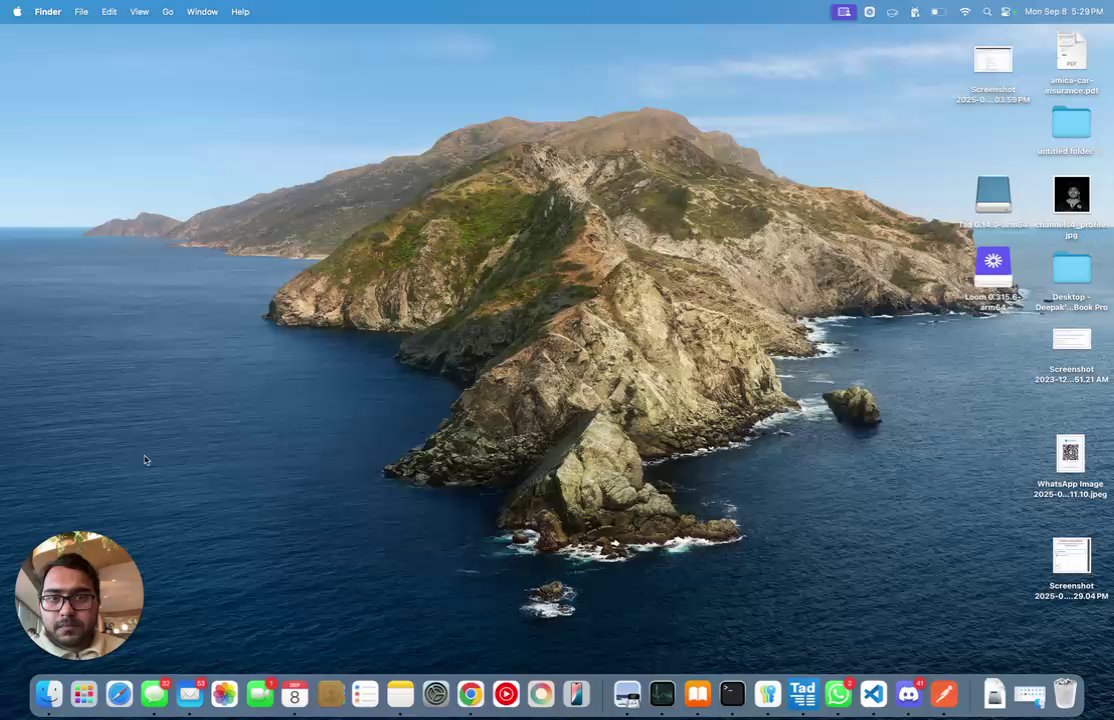This screenshot has width=1114, height=720.
Task: Open Spotlight search from the menu bar
Action: tap(987, 12)
